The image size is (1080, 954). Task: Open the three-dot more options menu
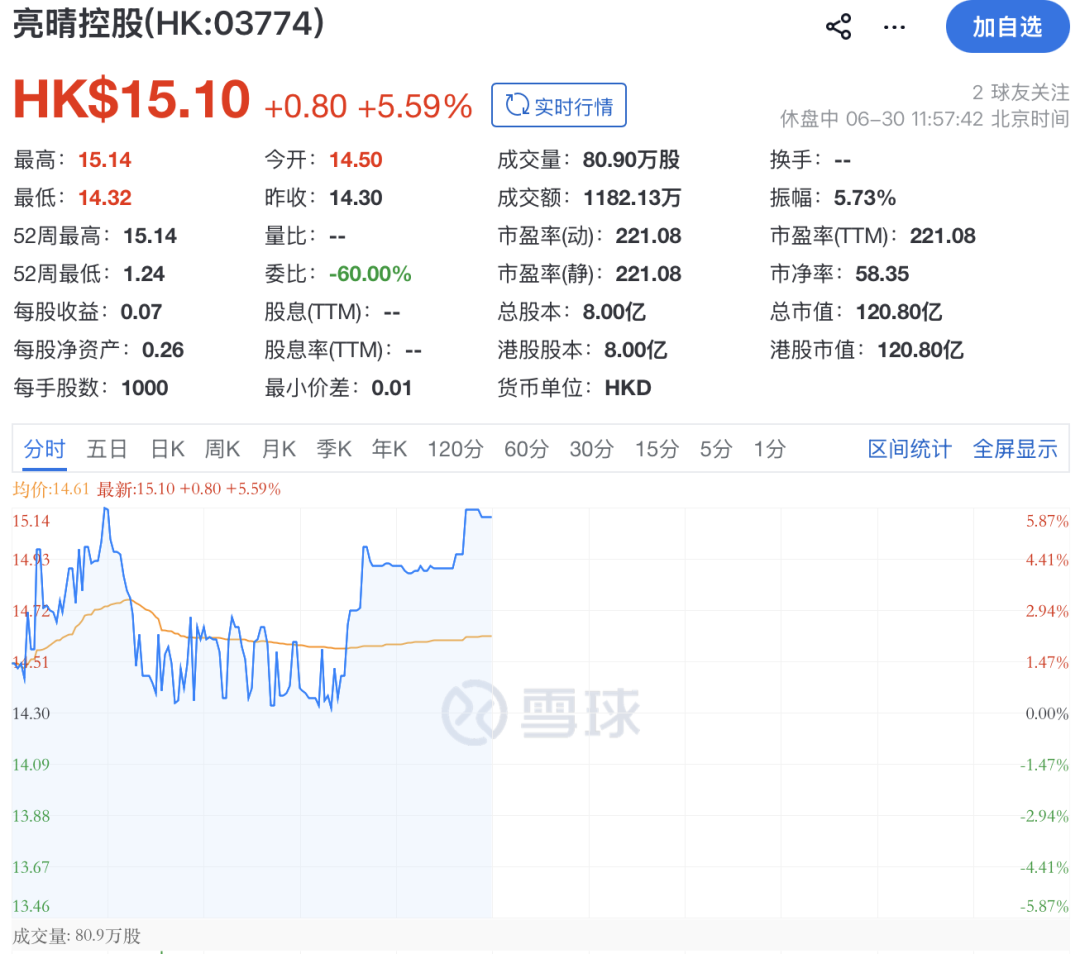[x=894, y=28]
